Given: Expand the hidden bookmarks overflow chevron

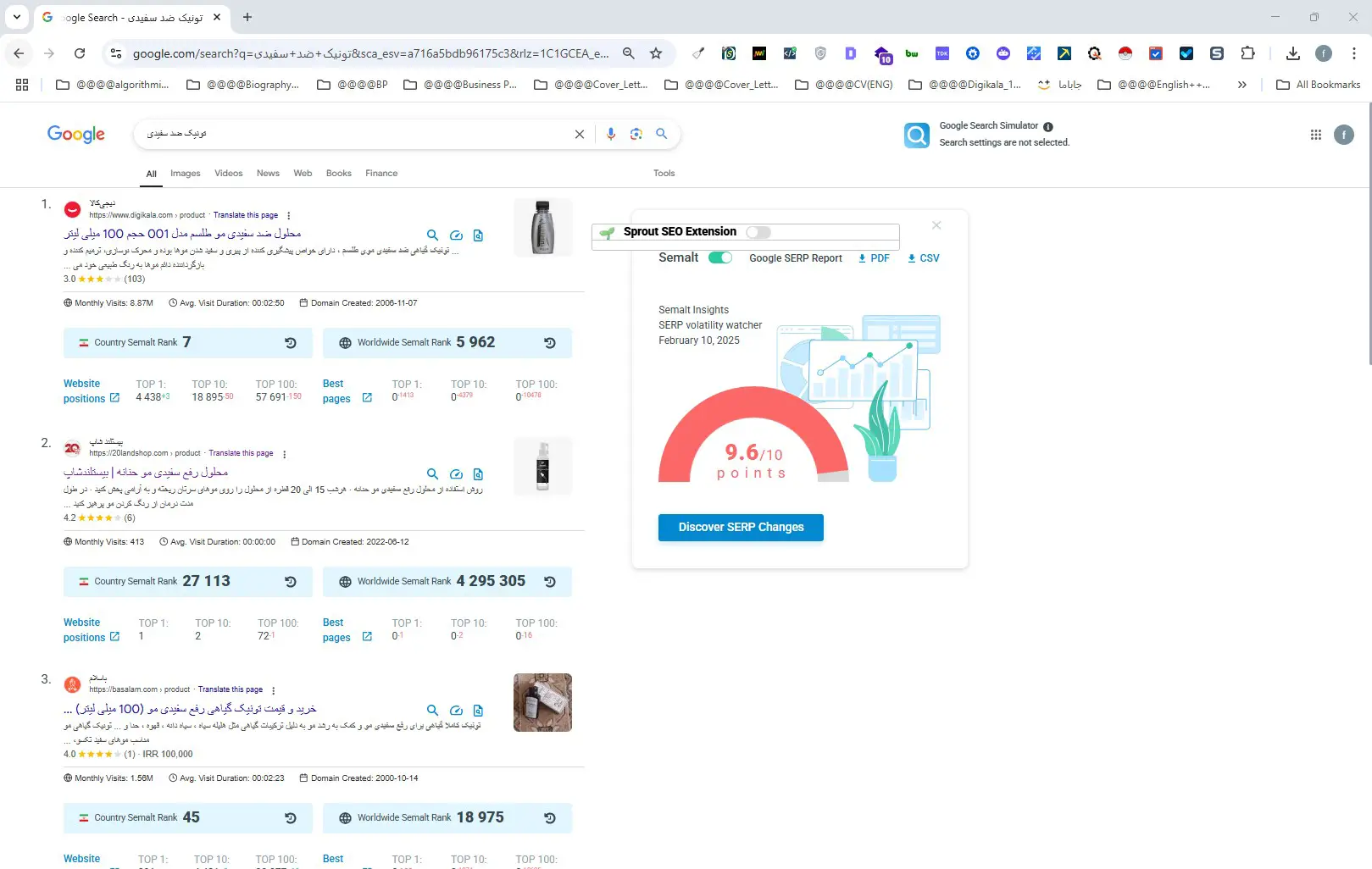Looking at the screenshot, I should [1241, 85].
